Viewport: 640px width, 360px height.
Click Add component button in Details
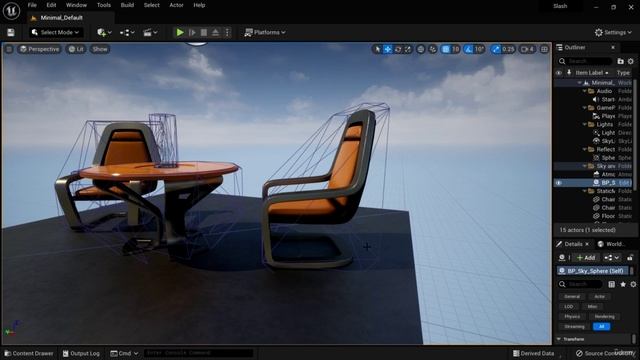coord(586,258)
